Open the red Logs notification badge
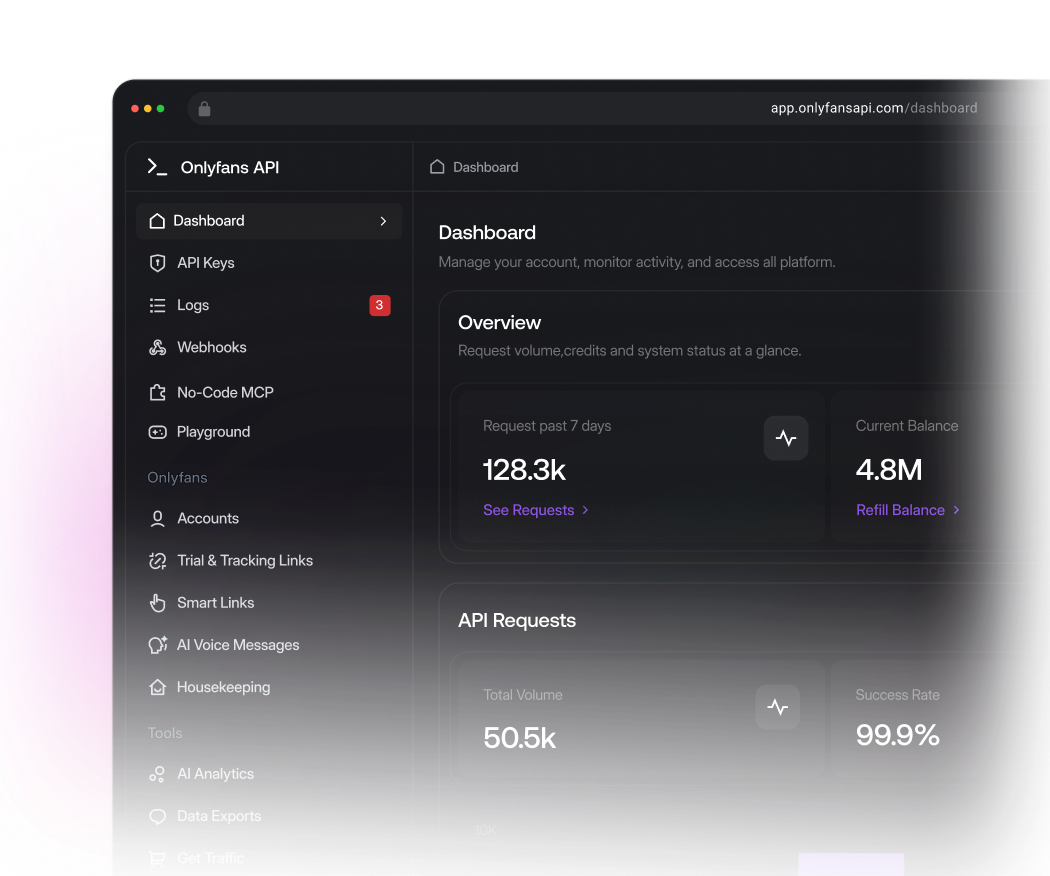The image size is (1050, 876). coord(380,305)
